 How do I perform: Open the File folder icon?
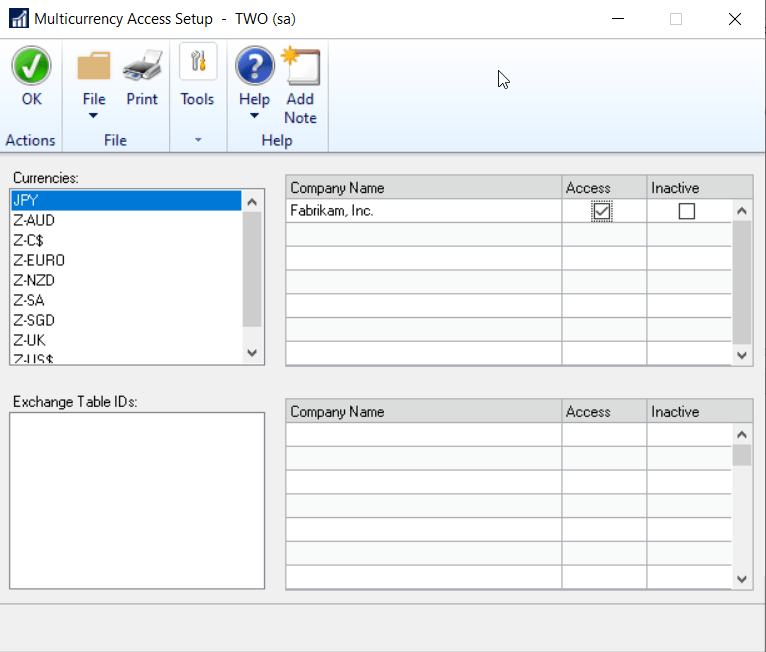[94, 66]
